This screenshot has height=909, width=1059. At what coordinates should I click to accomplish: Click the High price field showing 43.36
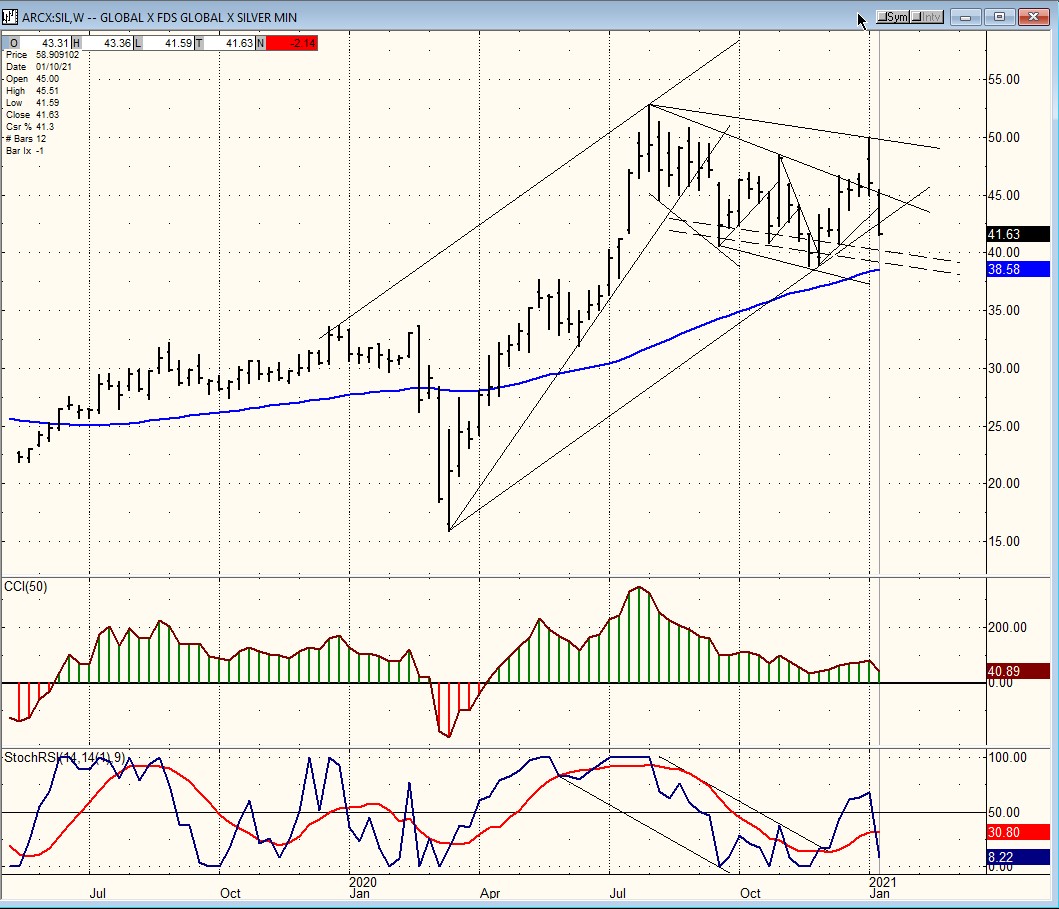pyautogui.click(x=108, y=44)
